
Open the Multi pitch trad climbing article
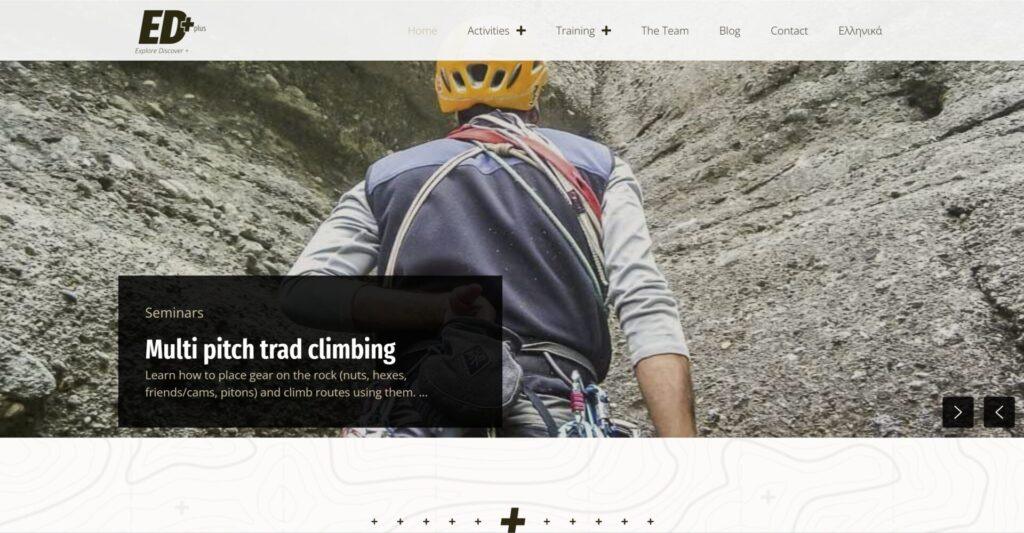click(270, 349)
